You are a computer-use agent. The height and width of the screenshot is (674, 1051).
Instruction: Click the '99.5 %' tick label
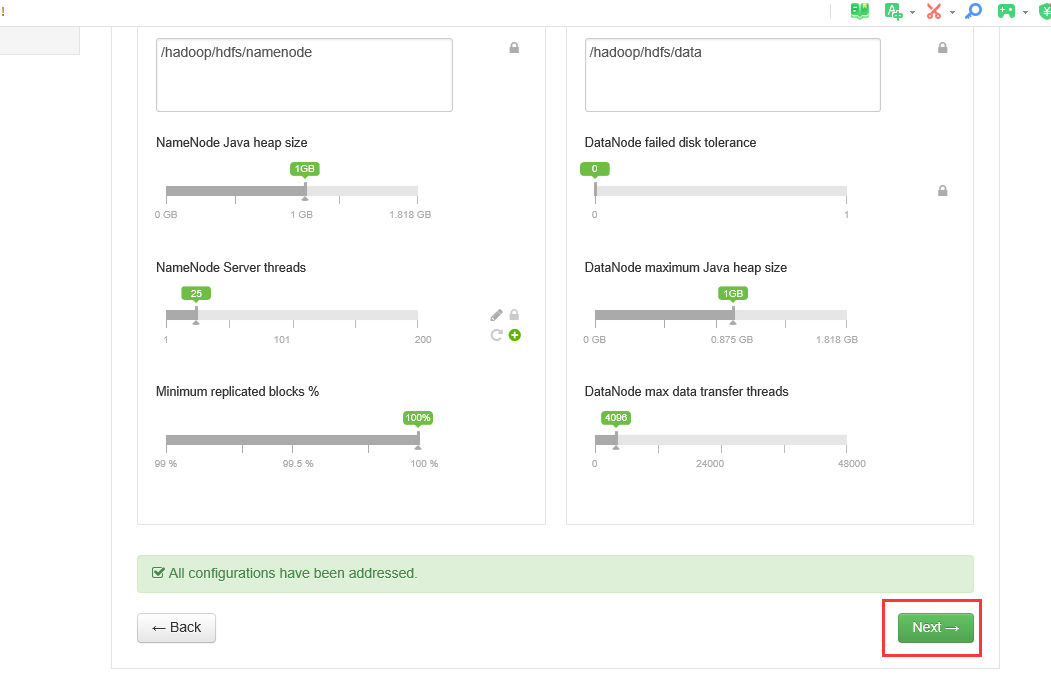point(298,464)
